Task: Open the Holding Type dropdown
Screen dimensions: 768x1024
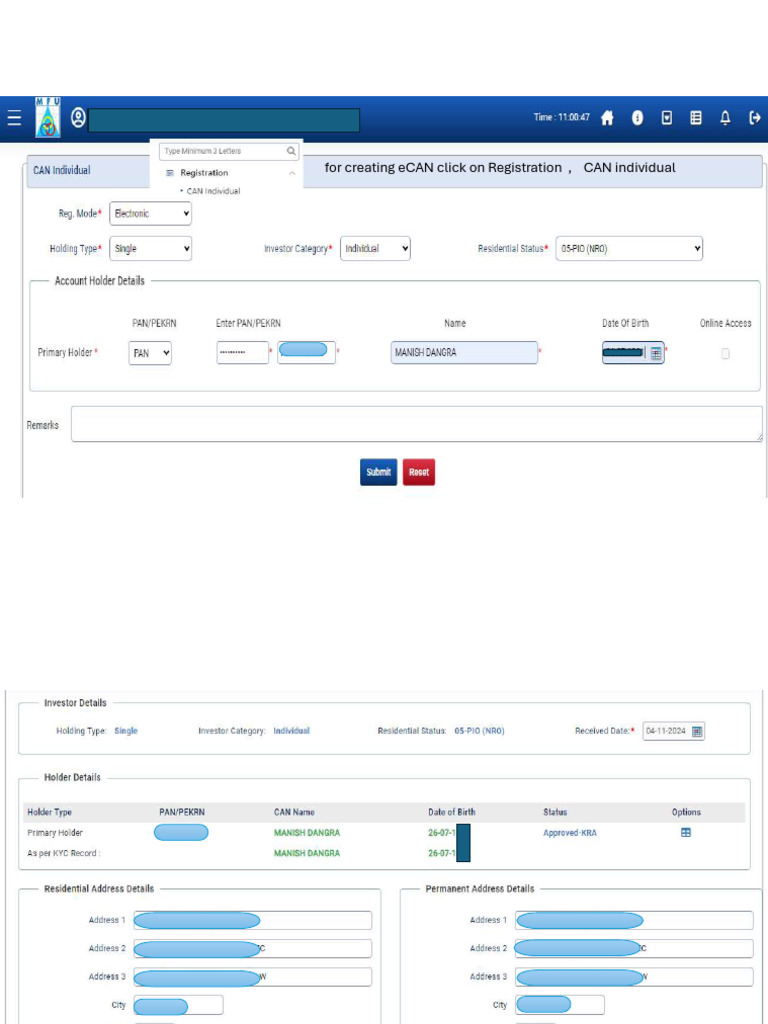Action: pos(150,249)
